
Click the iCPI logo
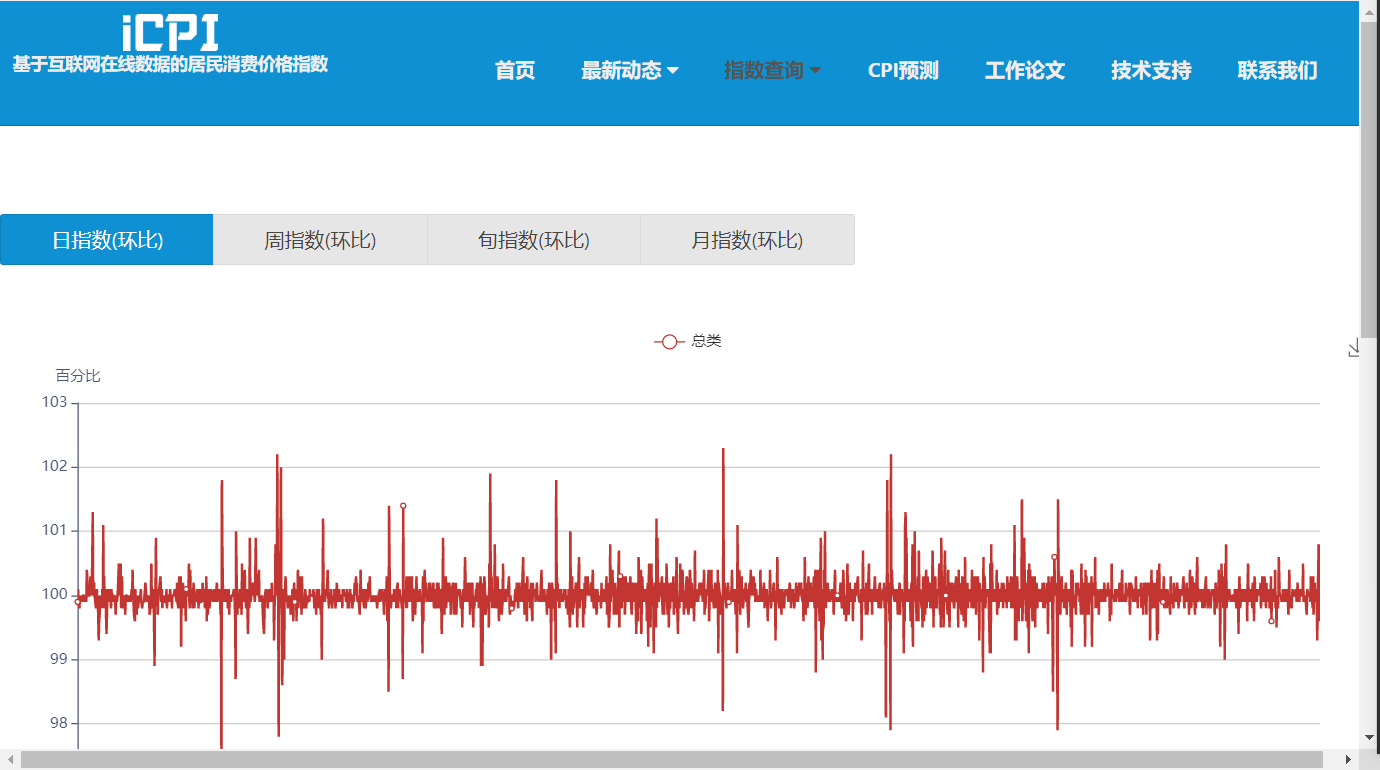point(170,33)
